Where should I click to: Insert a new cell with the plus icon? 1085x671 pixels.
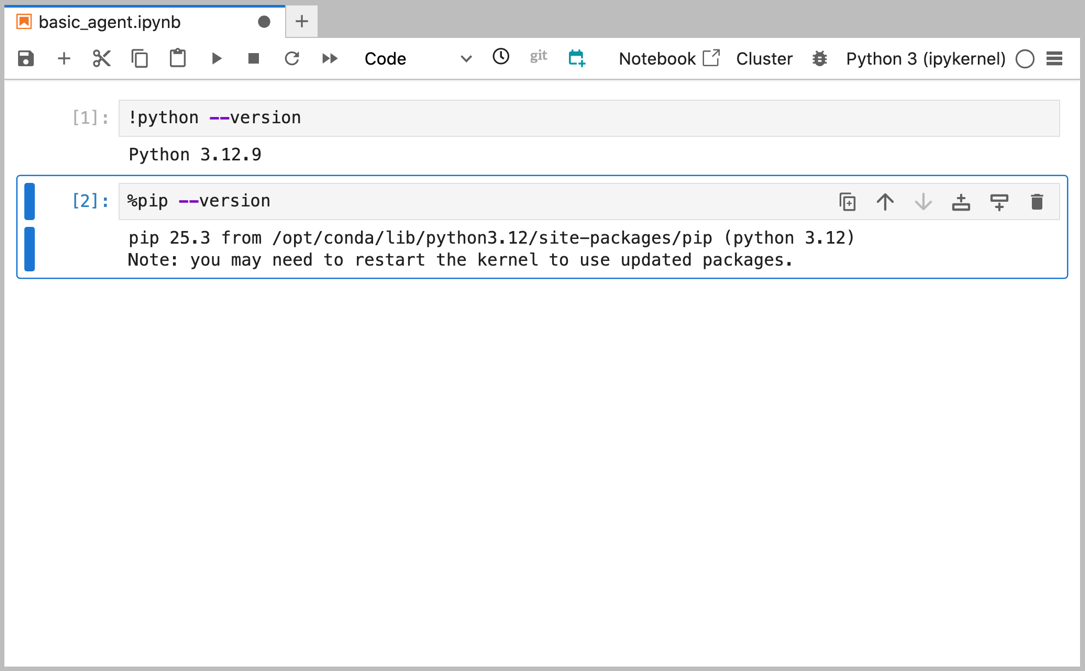coord(64,59)
